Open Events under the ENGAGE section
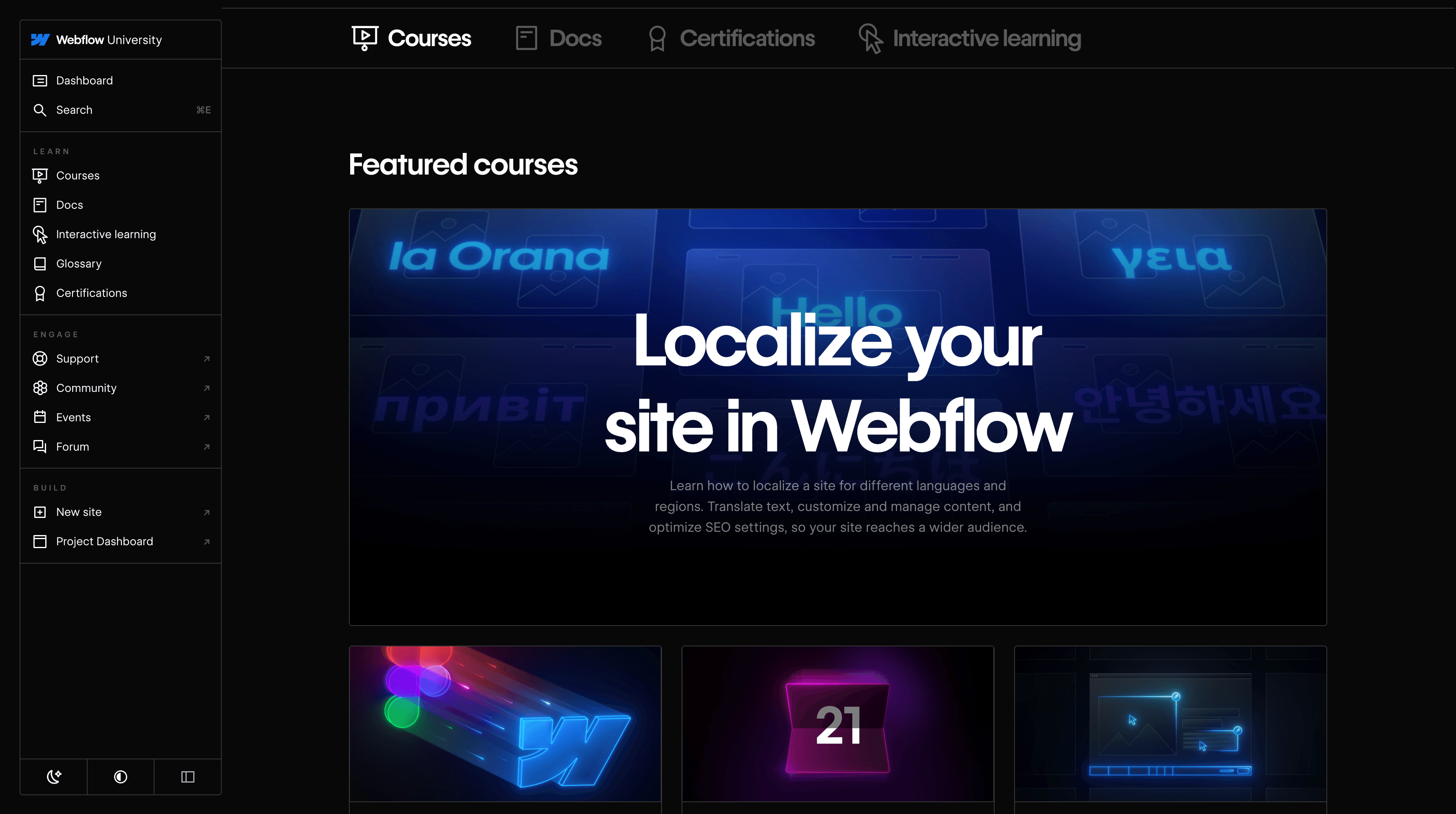This screenshot has width=1456, height=814. 73,418
